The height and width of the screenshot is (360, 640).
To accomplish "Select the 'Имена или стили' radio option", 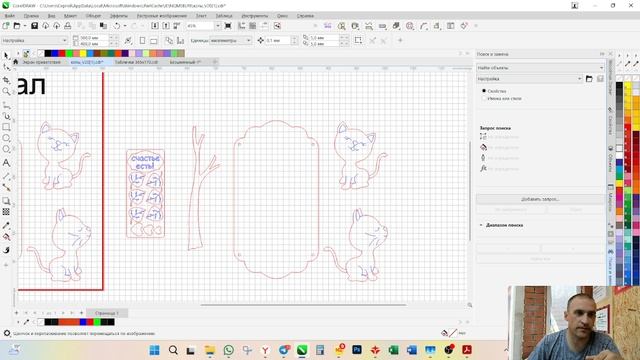I will [x=484, y=98].
